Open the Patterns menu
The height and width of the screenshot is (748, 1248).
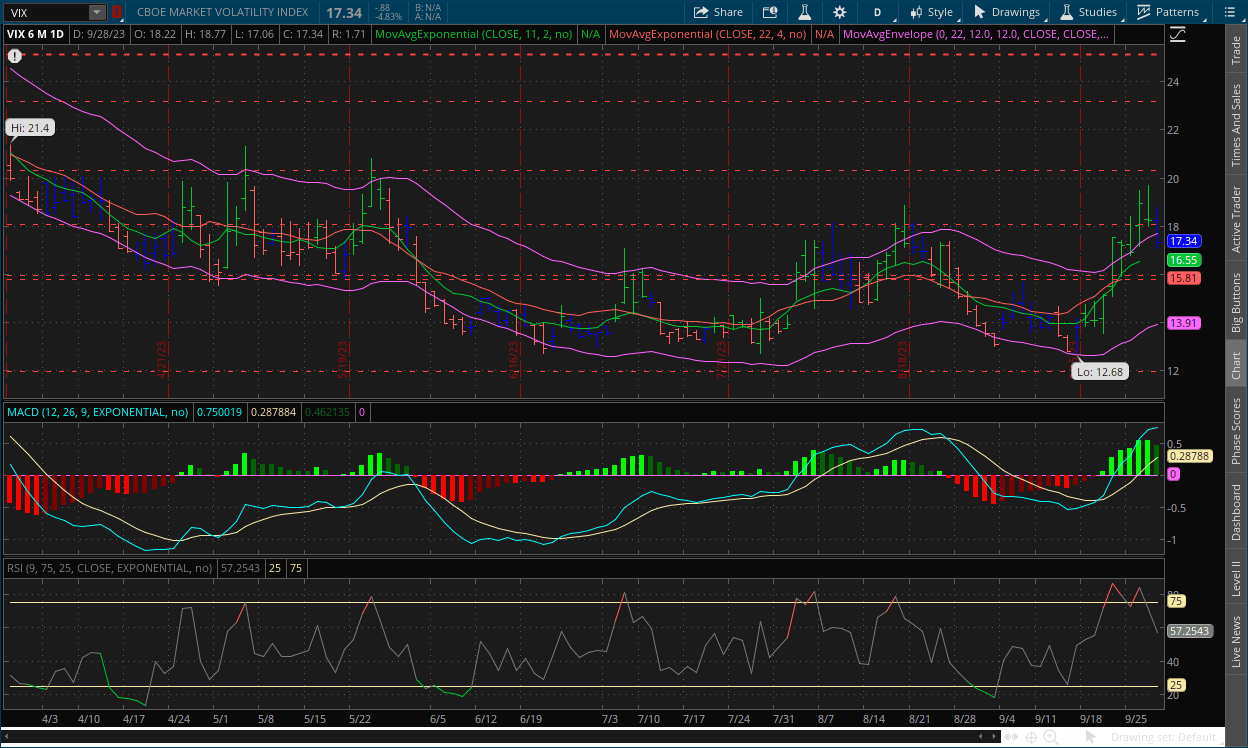point(1167,12)
